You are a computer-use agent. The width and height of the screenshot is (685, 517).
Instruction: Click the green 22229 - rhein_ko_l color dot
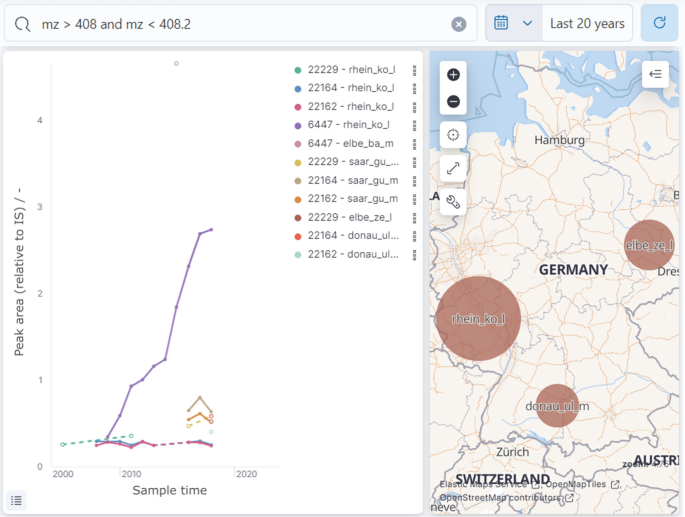click(x=298, y=70)
